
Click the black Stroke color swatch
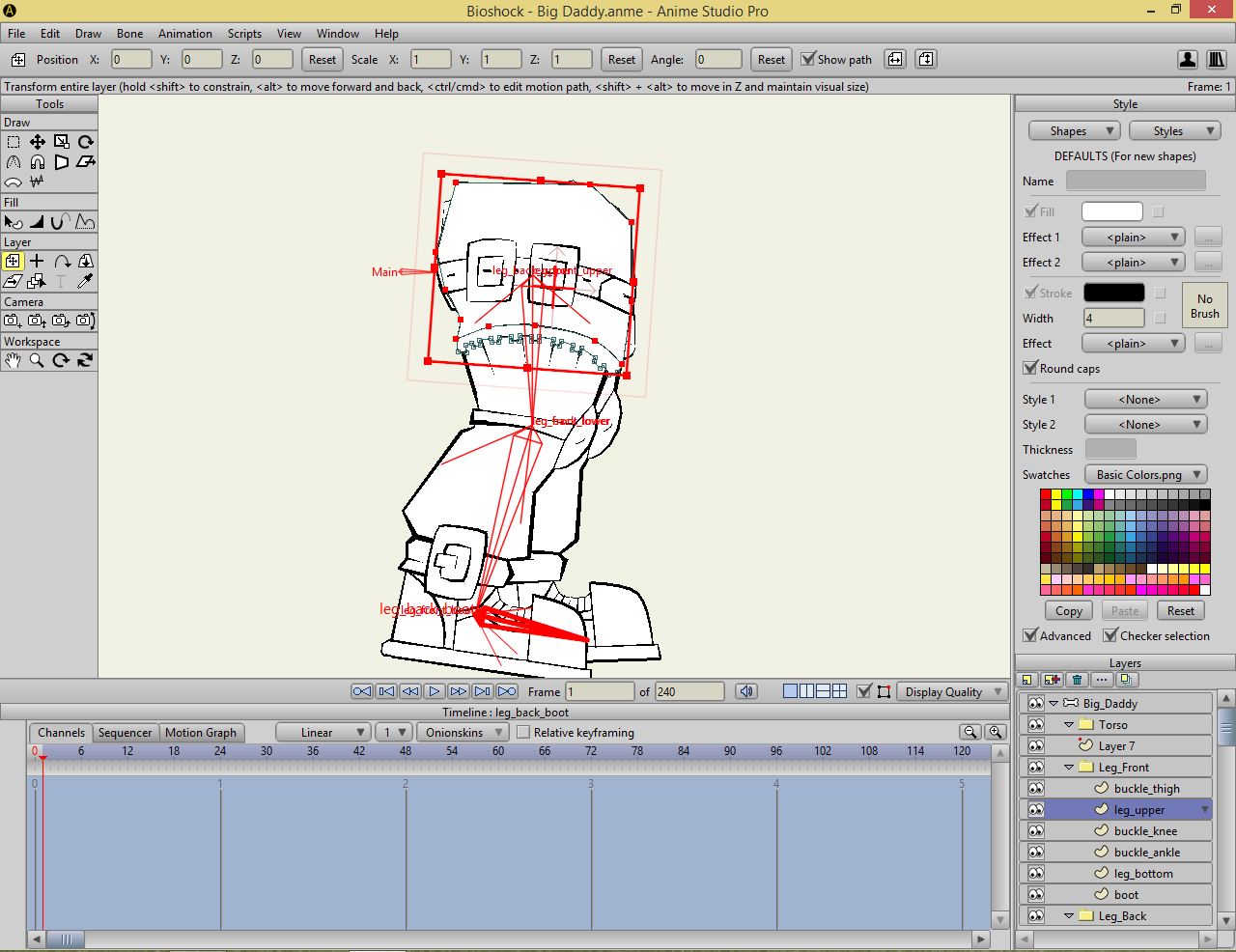tap(1114, 293)
